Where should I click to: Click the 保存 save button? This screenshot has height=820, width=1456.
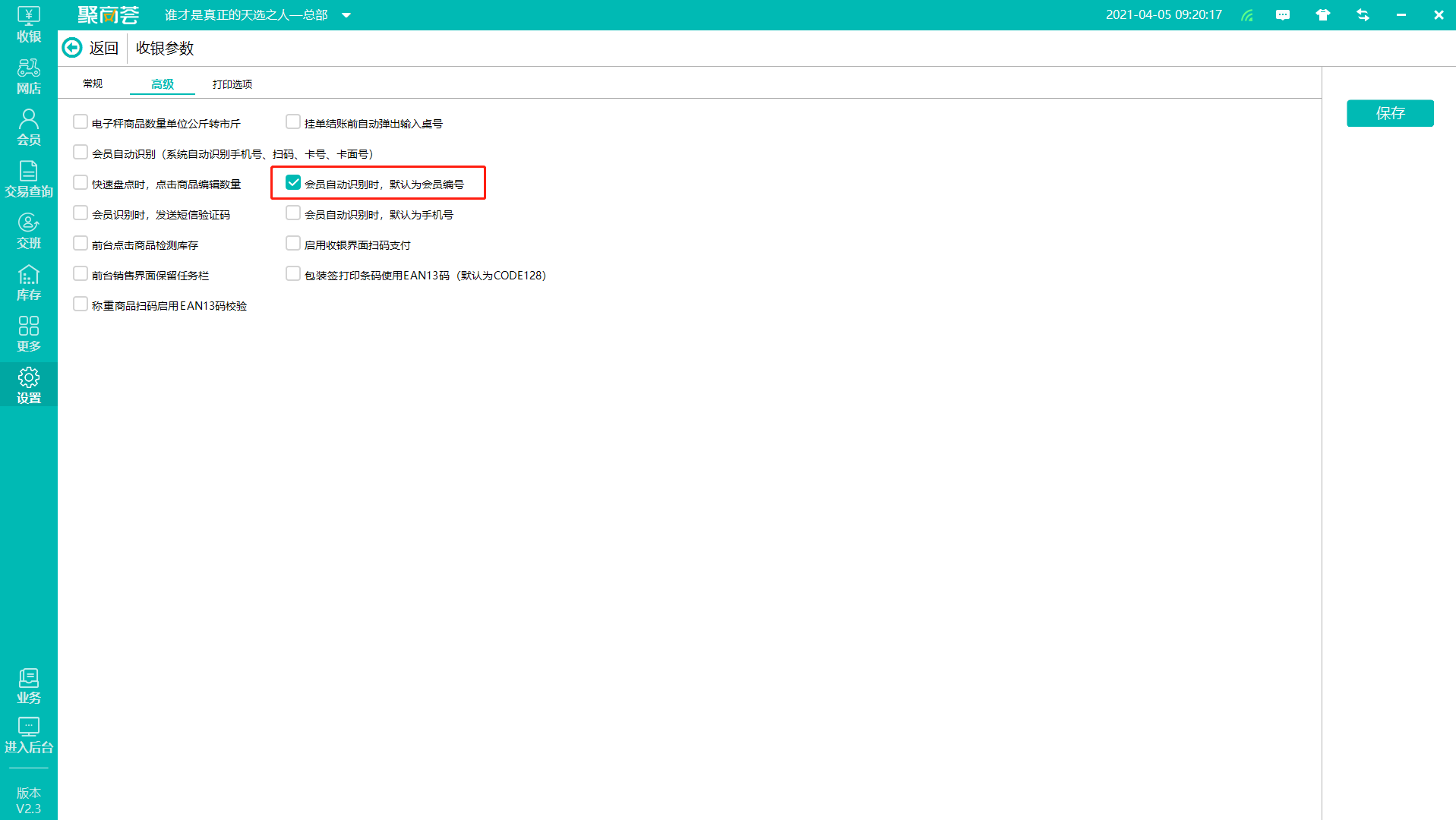click(1390, 113)
